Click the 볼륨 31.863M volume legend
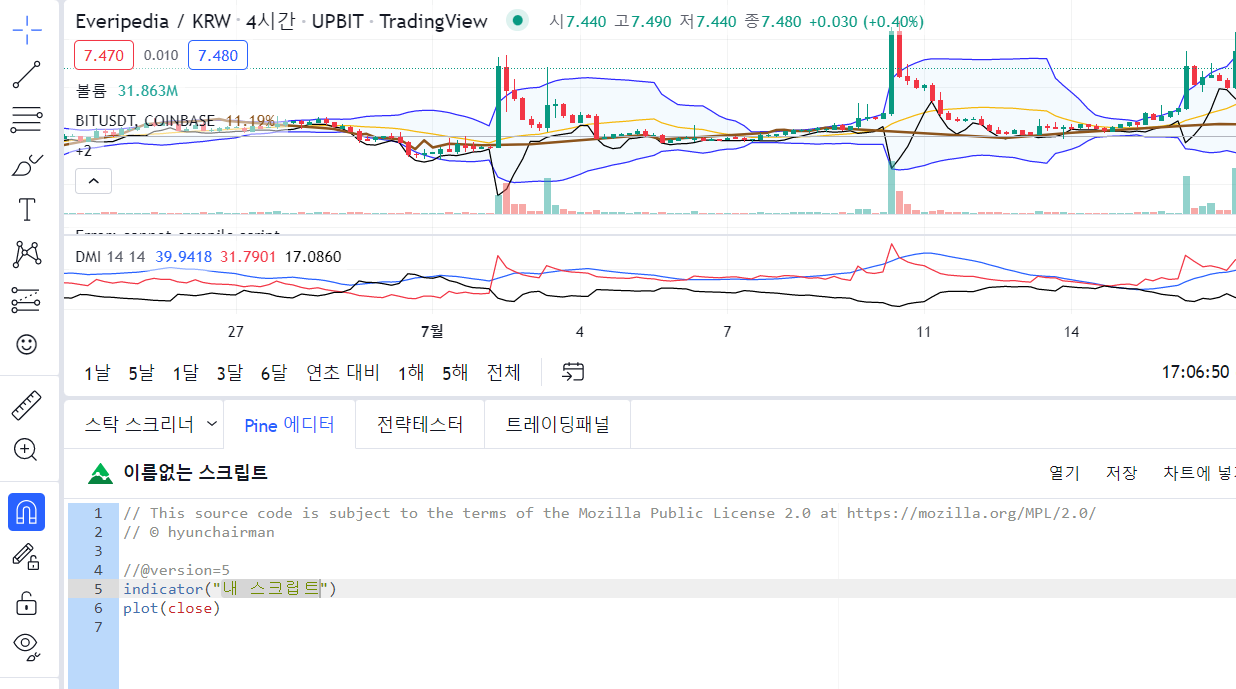The width and height of the screenshot is (1236, 689). click(127, 91)
